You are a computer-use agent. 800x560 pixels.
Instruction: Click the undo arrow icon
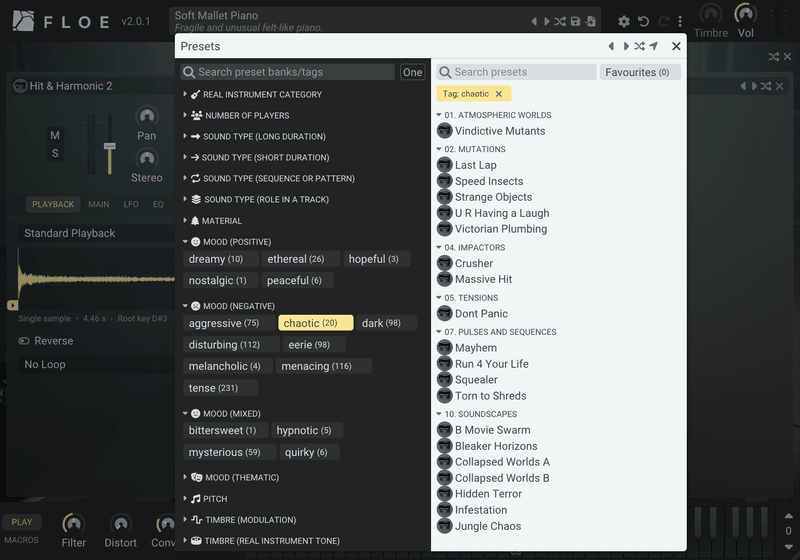click(643, 21)
